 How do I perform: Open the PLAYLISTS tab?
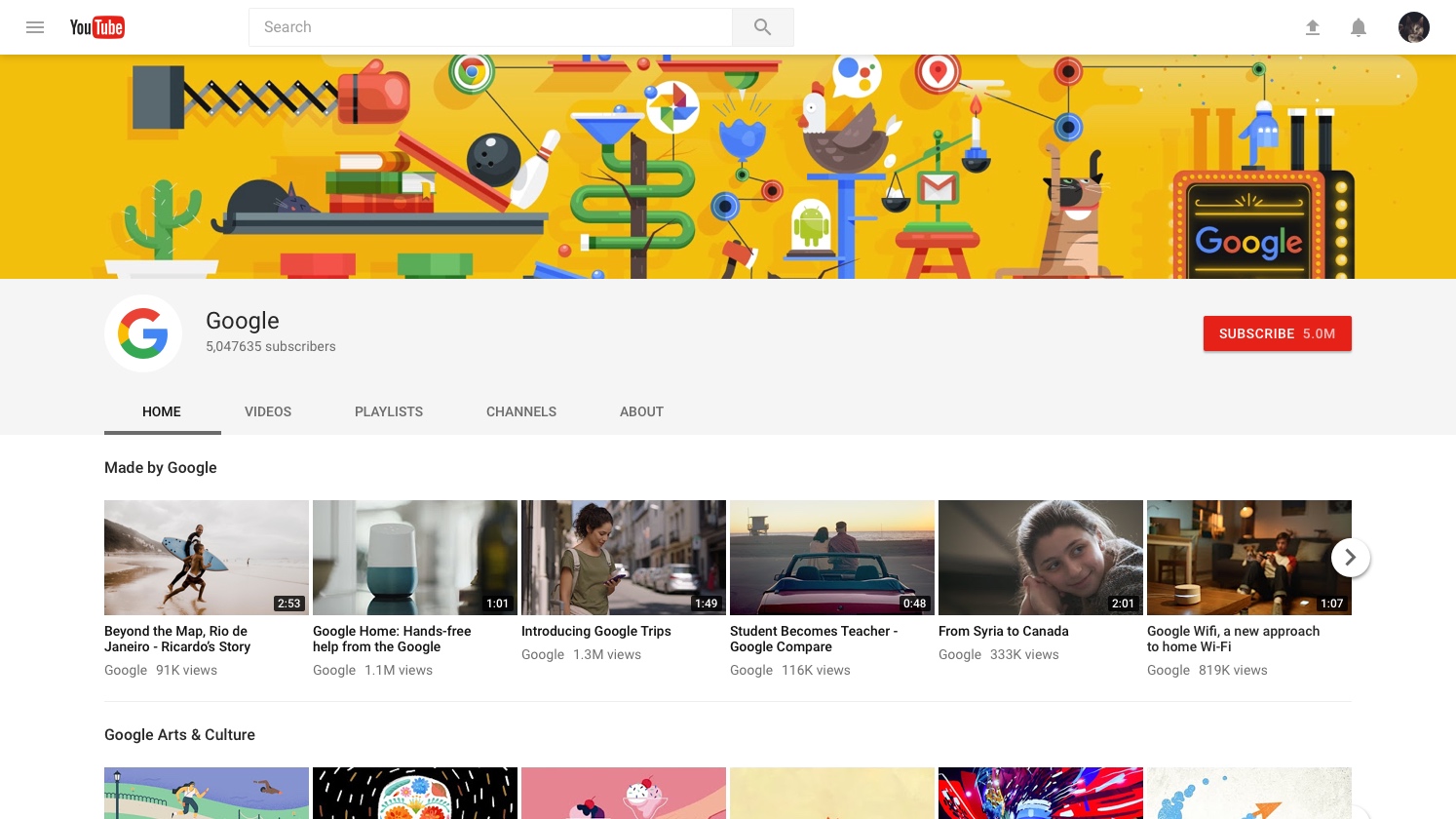388,411
